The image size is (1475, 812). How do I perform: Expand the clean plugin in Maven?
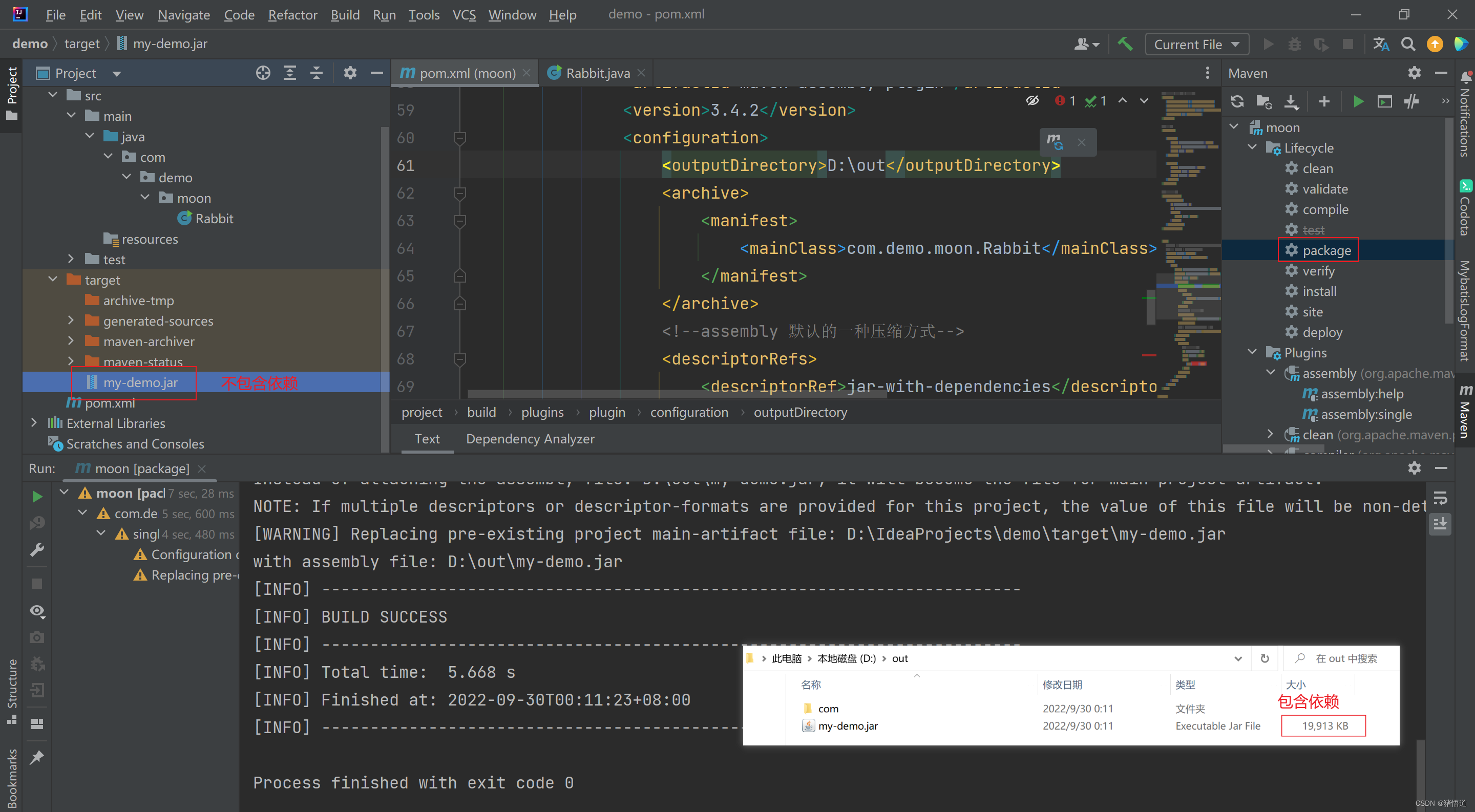click(x=1271, y=434)
